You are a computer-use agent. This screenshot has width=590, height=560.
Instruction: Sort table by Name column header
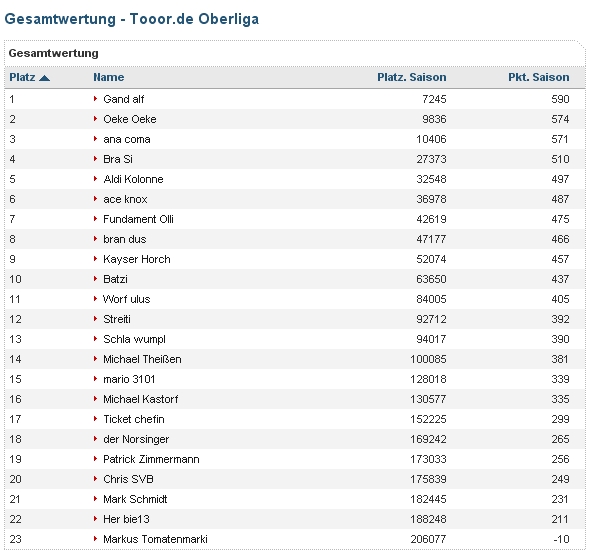(109, 77)
